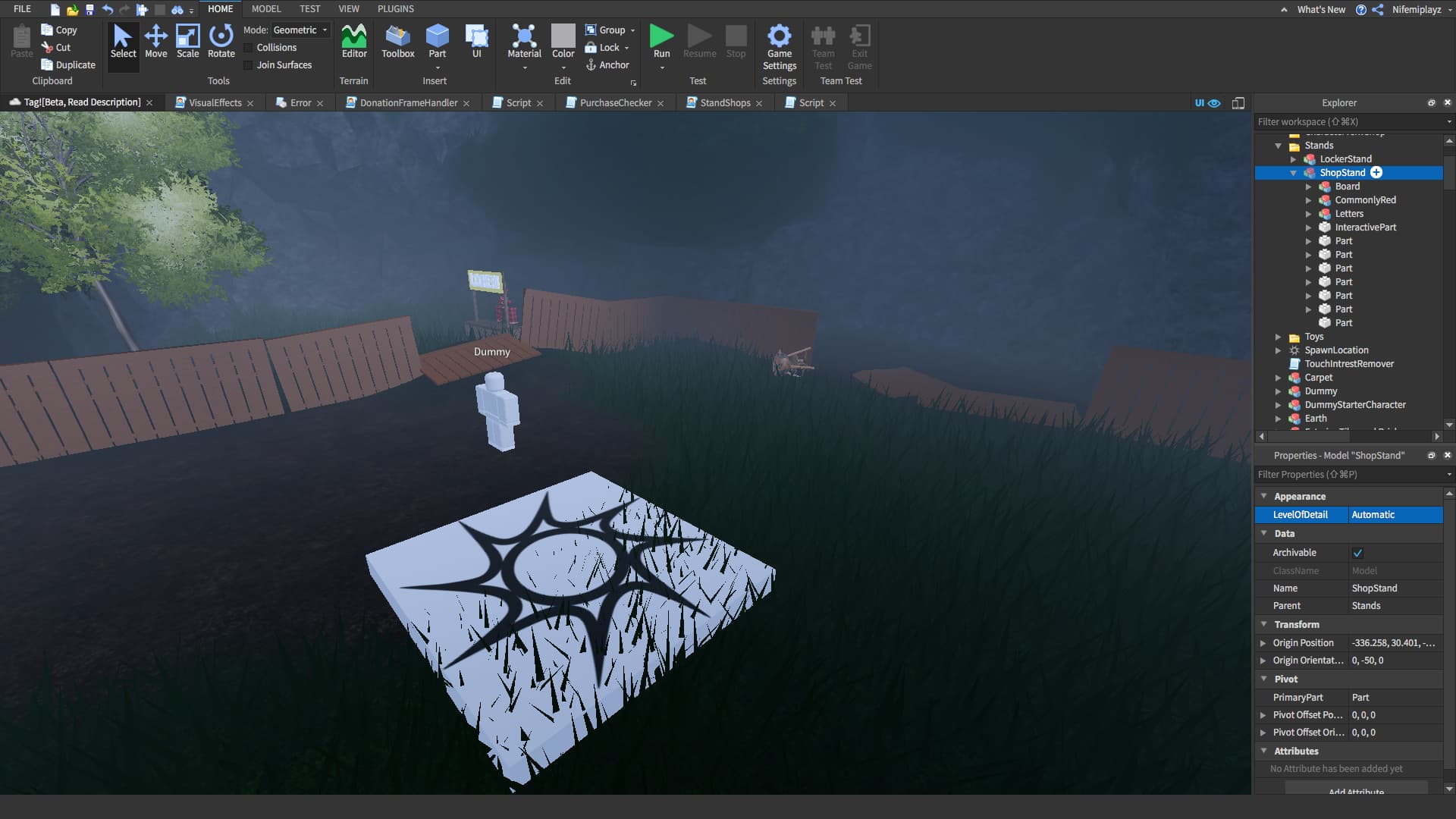The width and height of the screenshot is (1456, 819).
Task: Open the PurchaseChecker script tab
Action: coord(615,103)
